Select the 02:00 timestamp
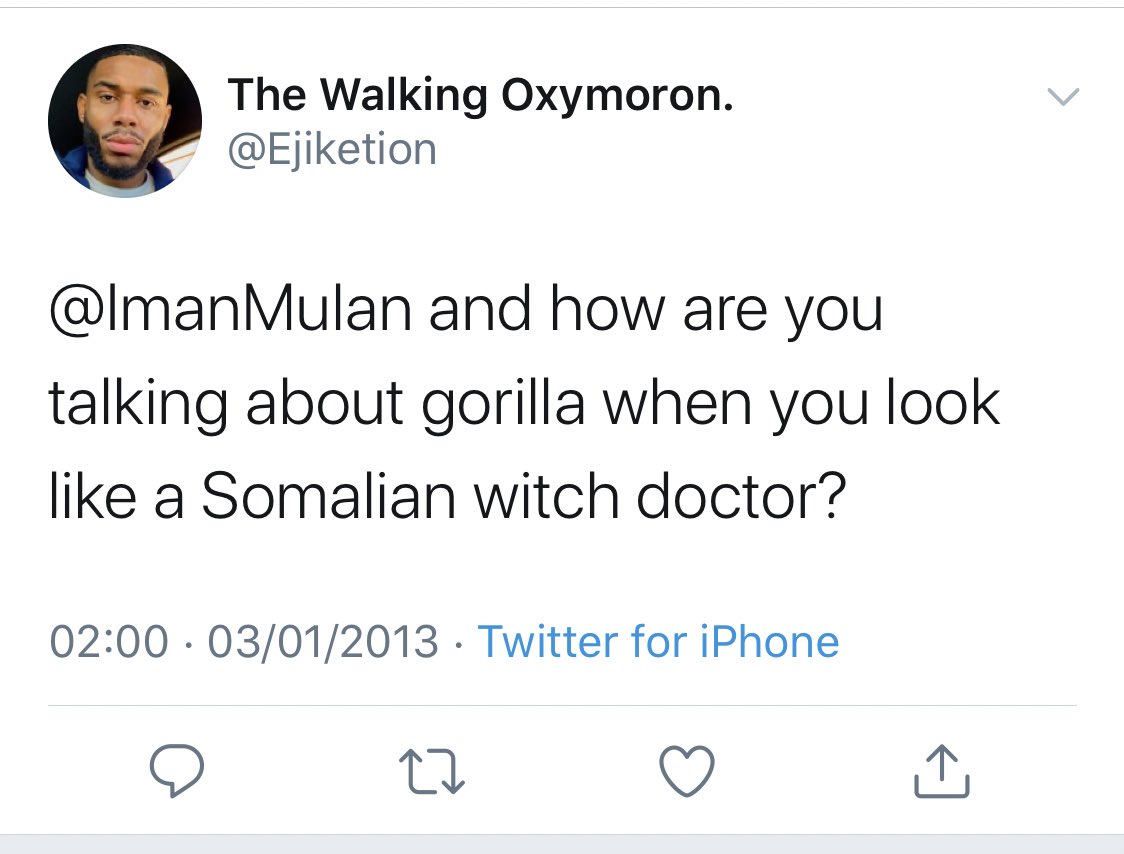This screenshot has width=1124, height=854. pyautogui.click(x=109, y=641)
